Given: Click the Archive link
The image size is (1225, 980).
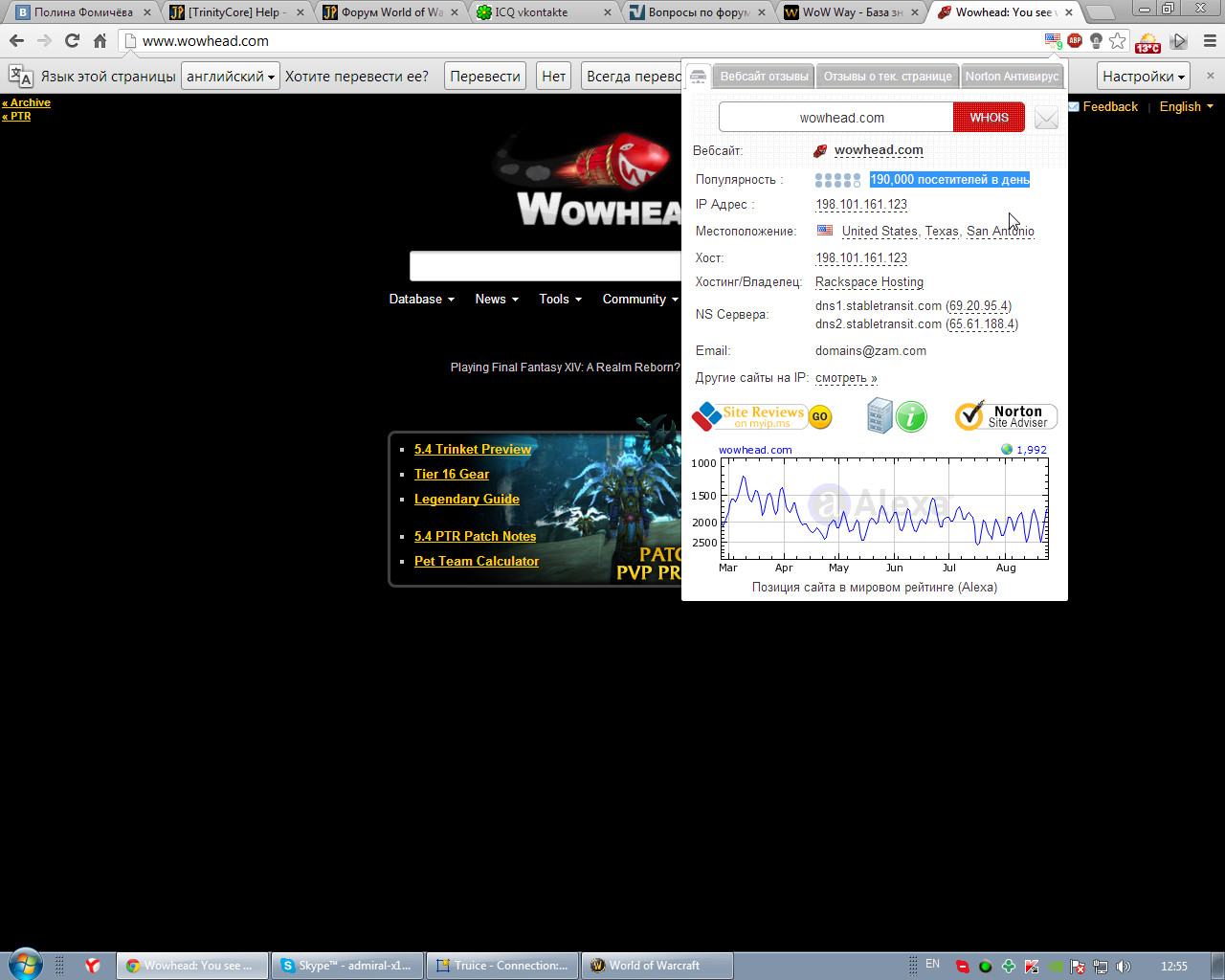Looking at the screenshot, I should (x=27, y=102).
